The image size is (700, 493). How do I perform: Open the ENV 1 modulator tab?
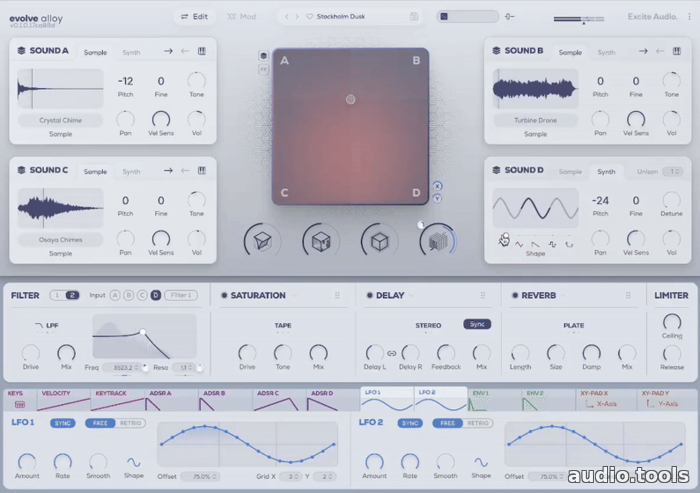pyautogui.click(x=494, y=400)
